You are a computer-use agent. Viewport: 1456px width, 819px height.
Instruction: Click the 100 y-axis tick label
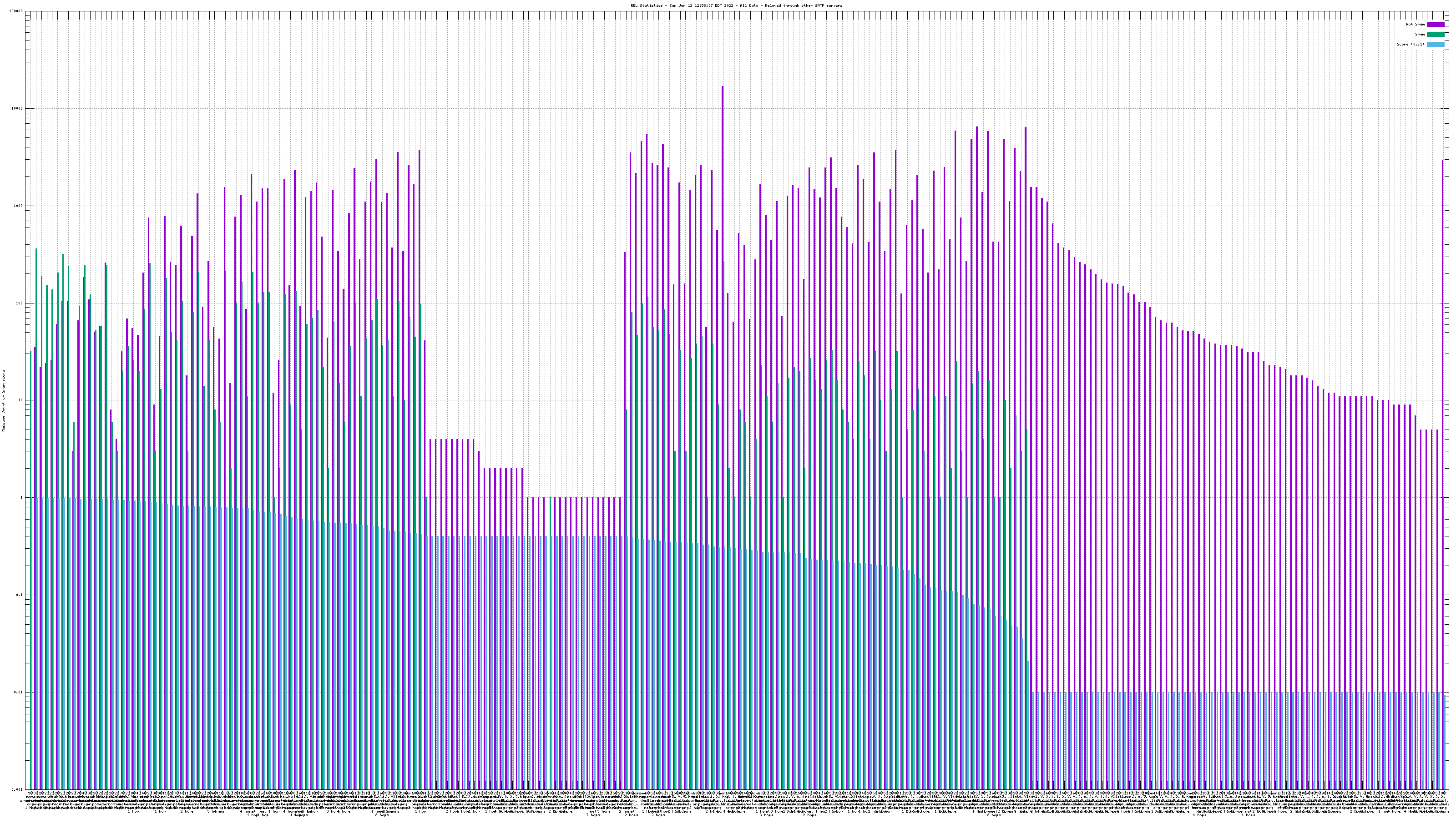pos(19,303)
